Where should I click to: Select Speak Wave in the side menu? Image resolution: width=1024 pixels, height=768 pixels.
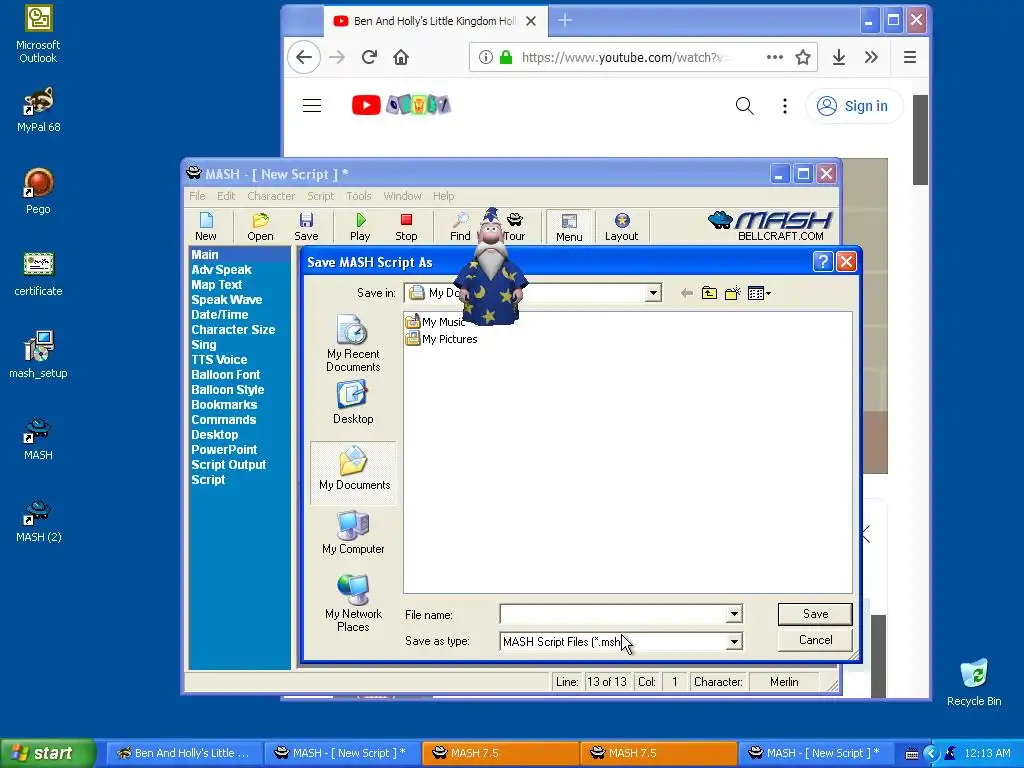227,300
